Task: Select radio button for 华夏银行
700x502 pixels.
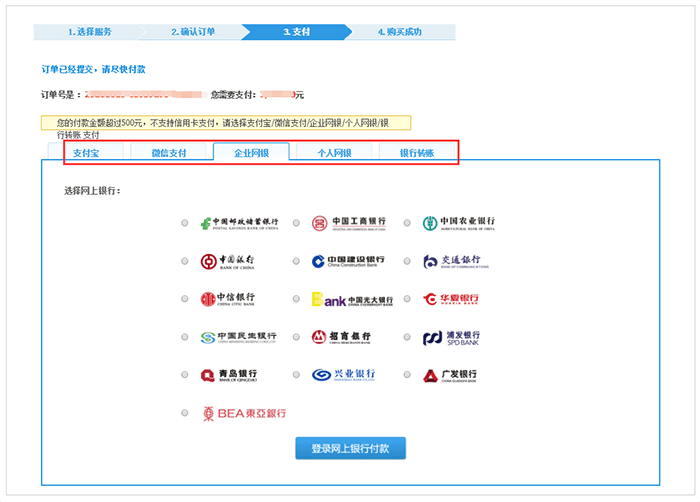Action: click(x=407, y=299)
